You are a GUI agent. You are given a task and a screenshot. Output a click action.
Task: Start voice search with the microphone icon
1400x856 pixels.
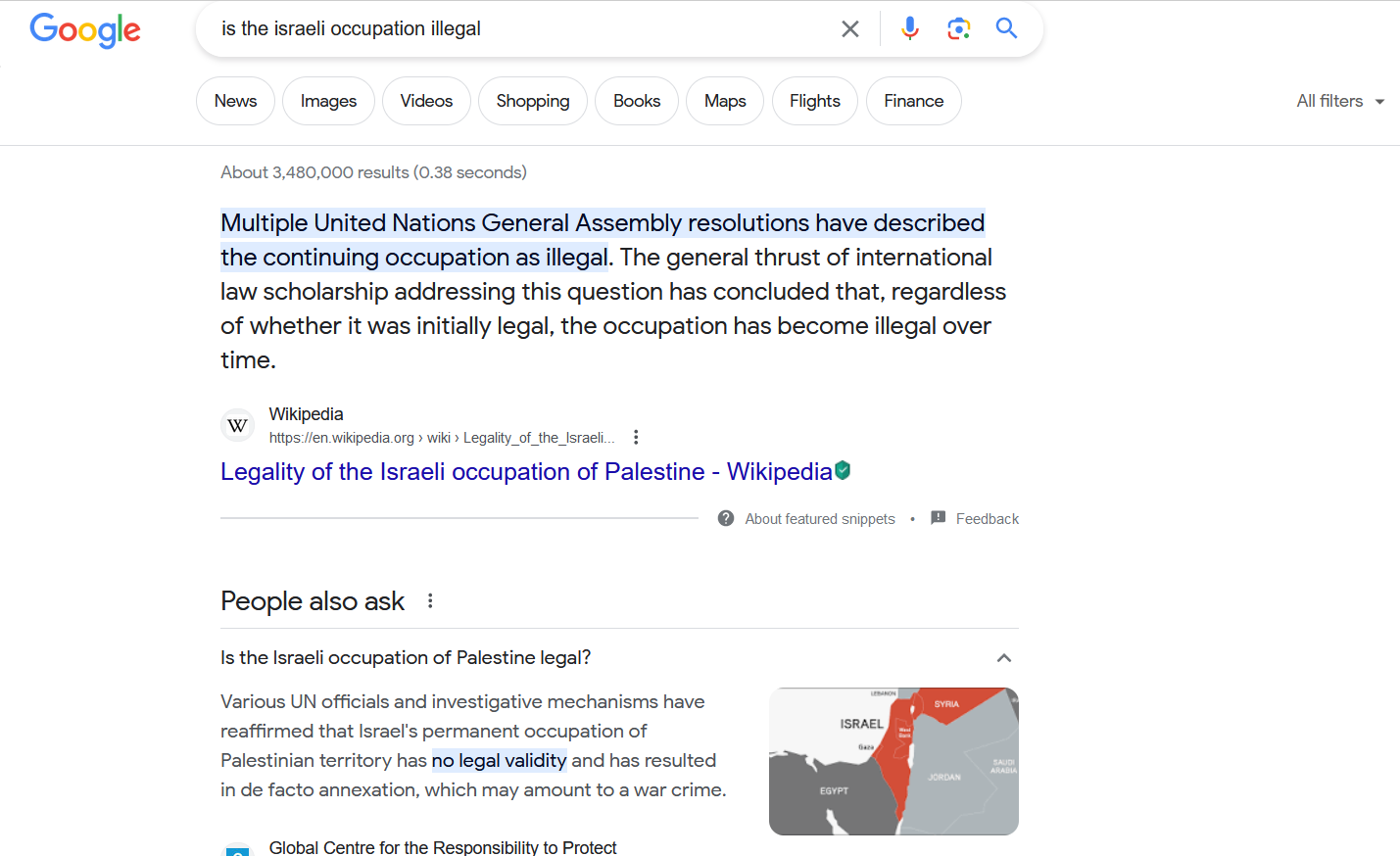[910, 28]
